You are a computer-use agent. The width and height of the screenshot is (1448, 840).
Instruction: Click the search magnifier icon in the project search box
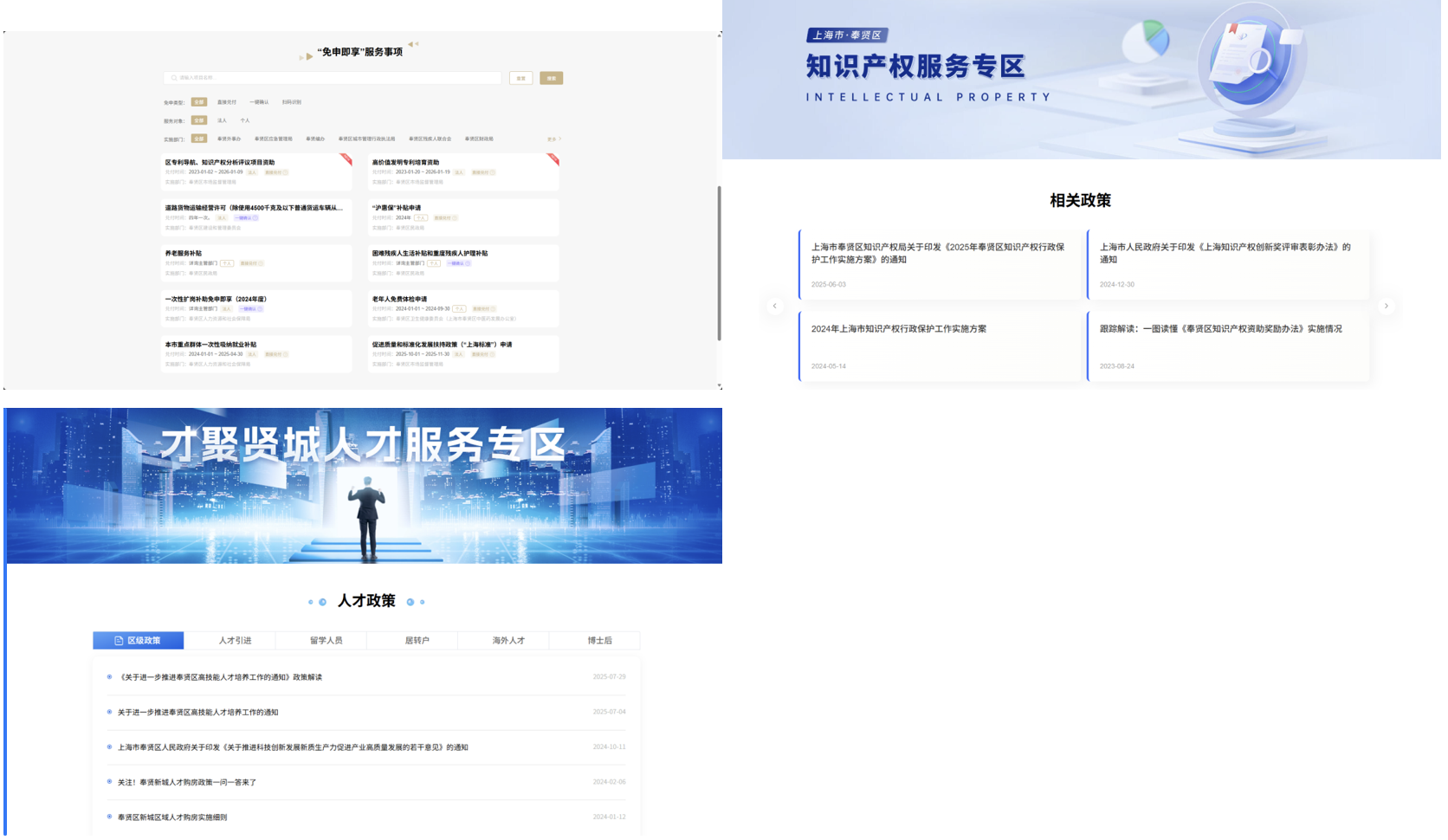(x=174, y=78)
